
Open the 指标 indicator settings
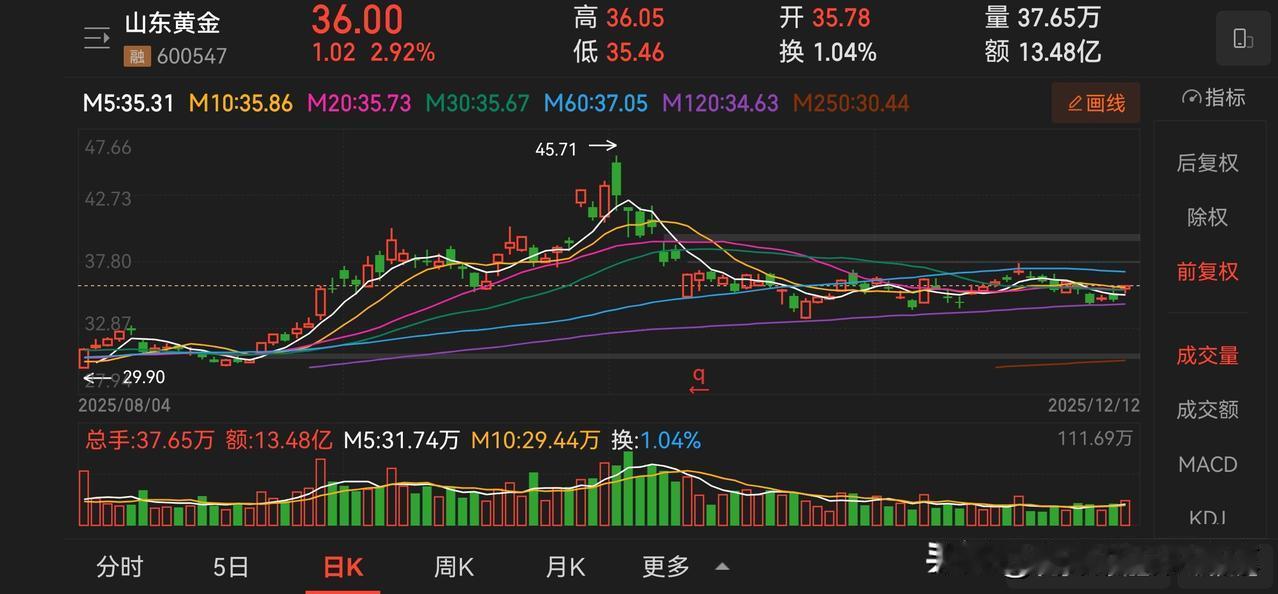pos(1213,97)
